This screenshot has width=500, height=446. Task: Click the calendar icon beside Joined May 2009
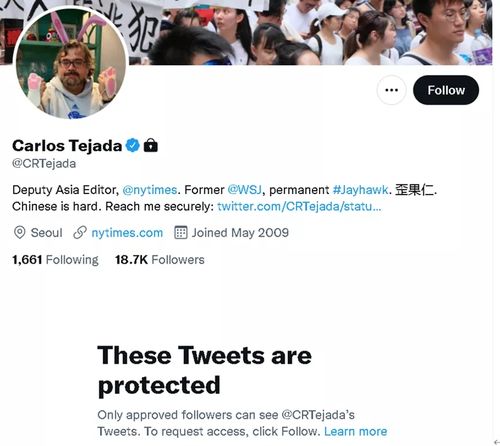tap(181, 233)
